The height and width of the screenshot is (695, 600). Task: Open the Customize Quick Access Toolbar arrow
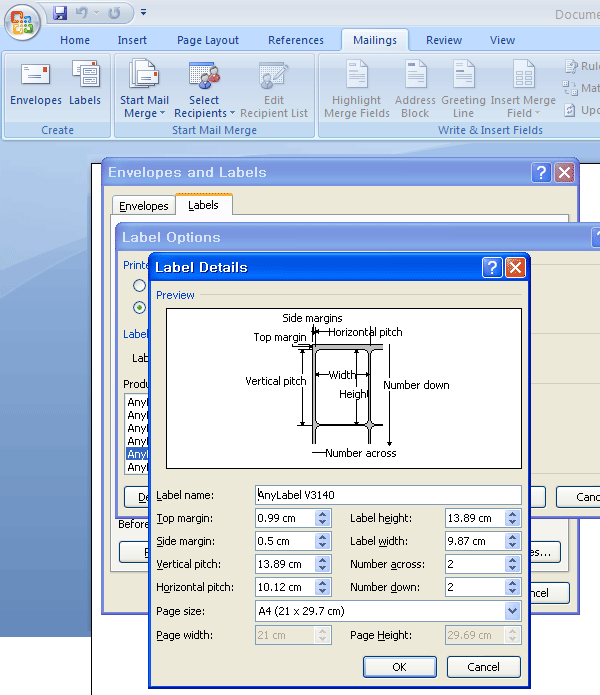tap(143, 12)
